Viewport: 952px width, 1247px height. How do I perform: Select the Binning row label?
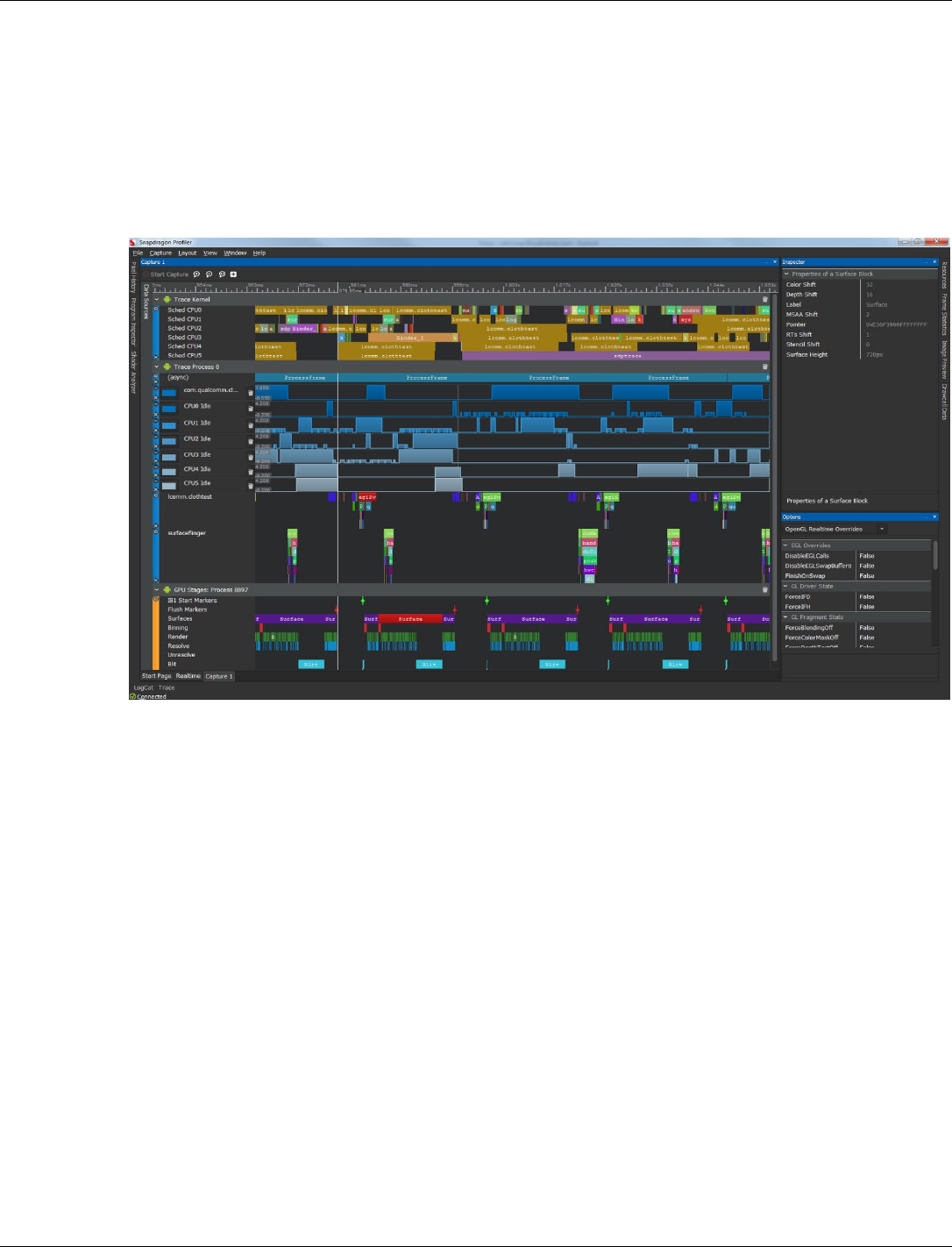coord(178,628)
